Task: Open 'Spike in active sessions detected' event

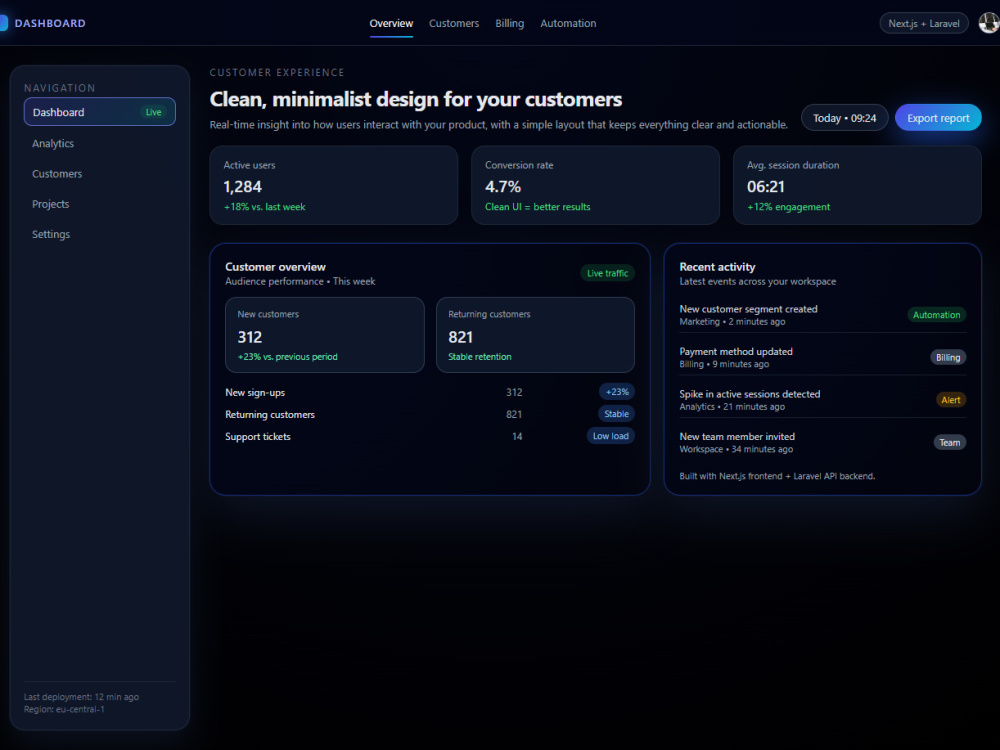Action: (823, 400)
